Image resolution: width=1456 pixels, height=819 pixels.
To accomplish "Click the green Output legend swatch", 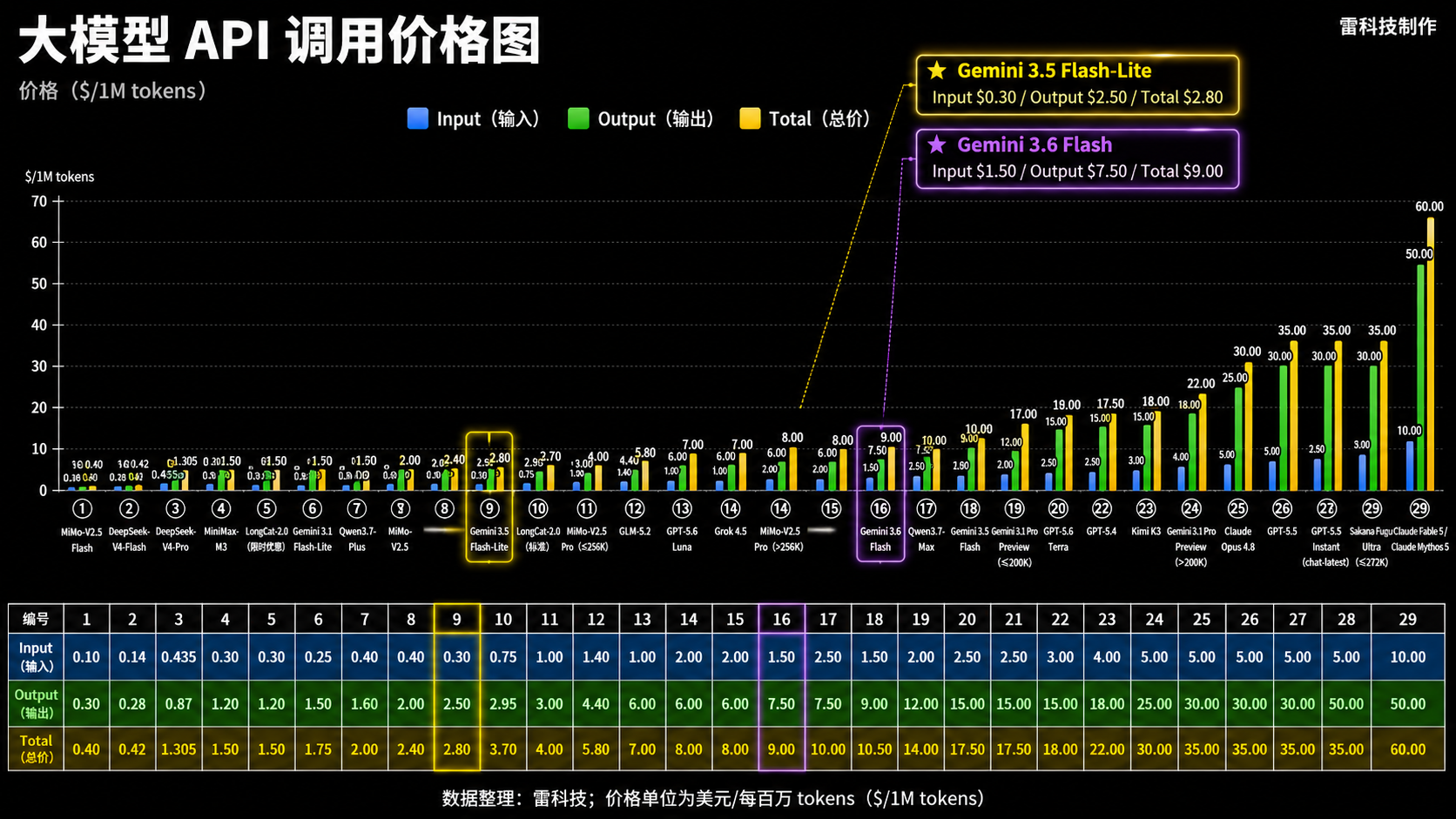I will click(578, 118).
